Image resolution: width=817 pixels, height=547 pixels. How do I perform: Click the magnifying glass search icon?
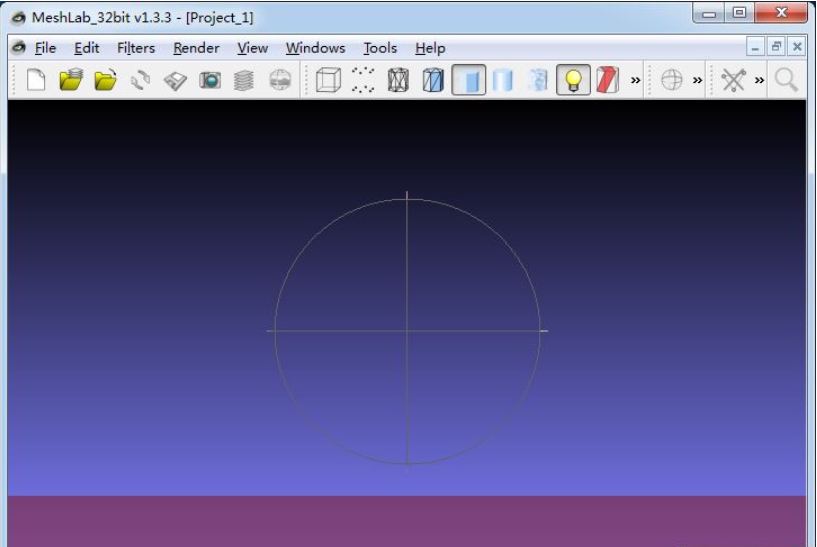[786, 80]
